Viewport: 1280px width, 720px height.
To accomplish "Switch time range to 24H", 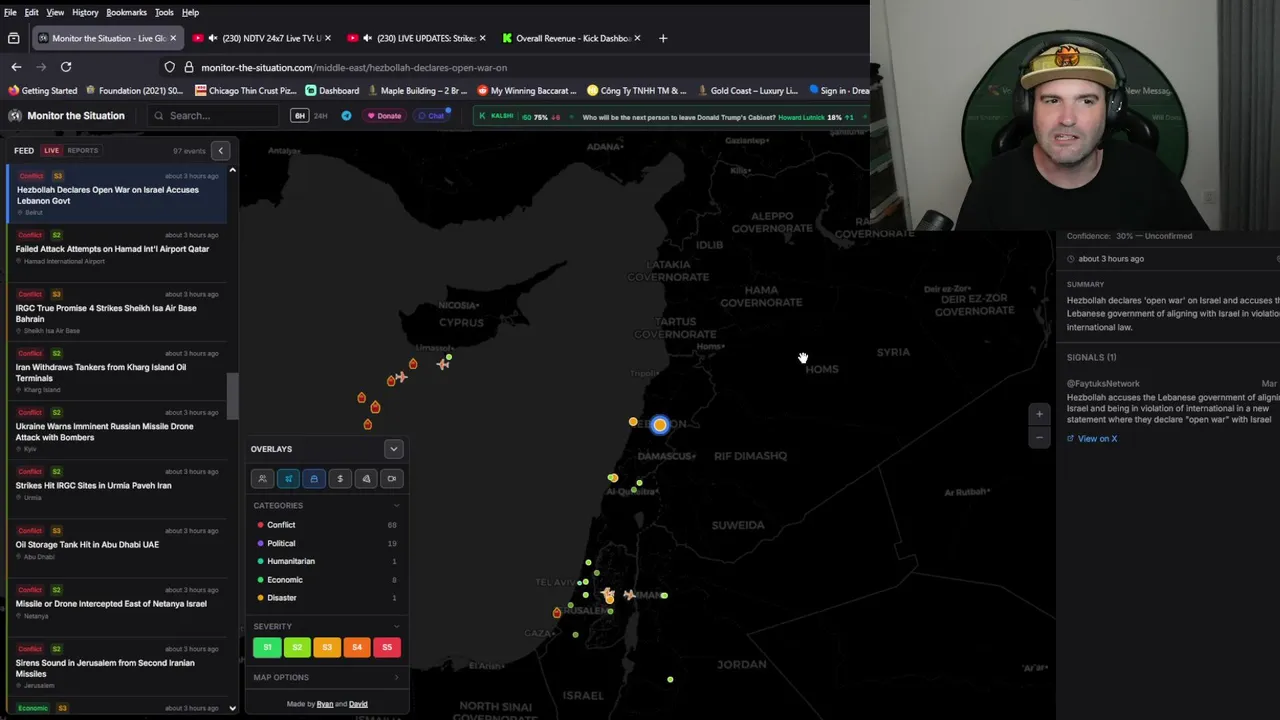I will point(321,116).
